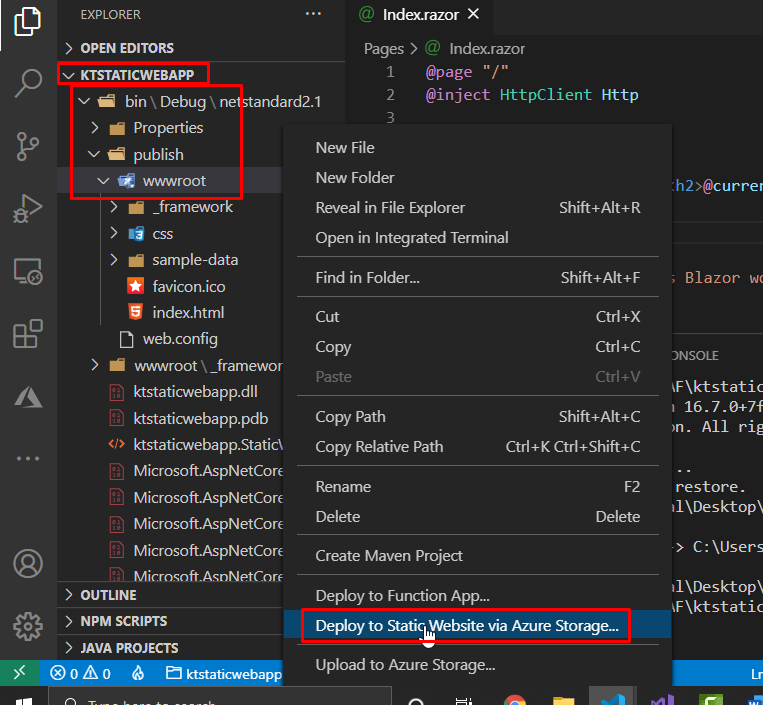Viewport: 763px width, 705px height.
Task: Expand the Open Editors section
Action: pos(127,48)
